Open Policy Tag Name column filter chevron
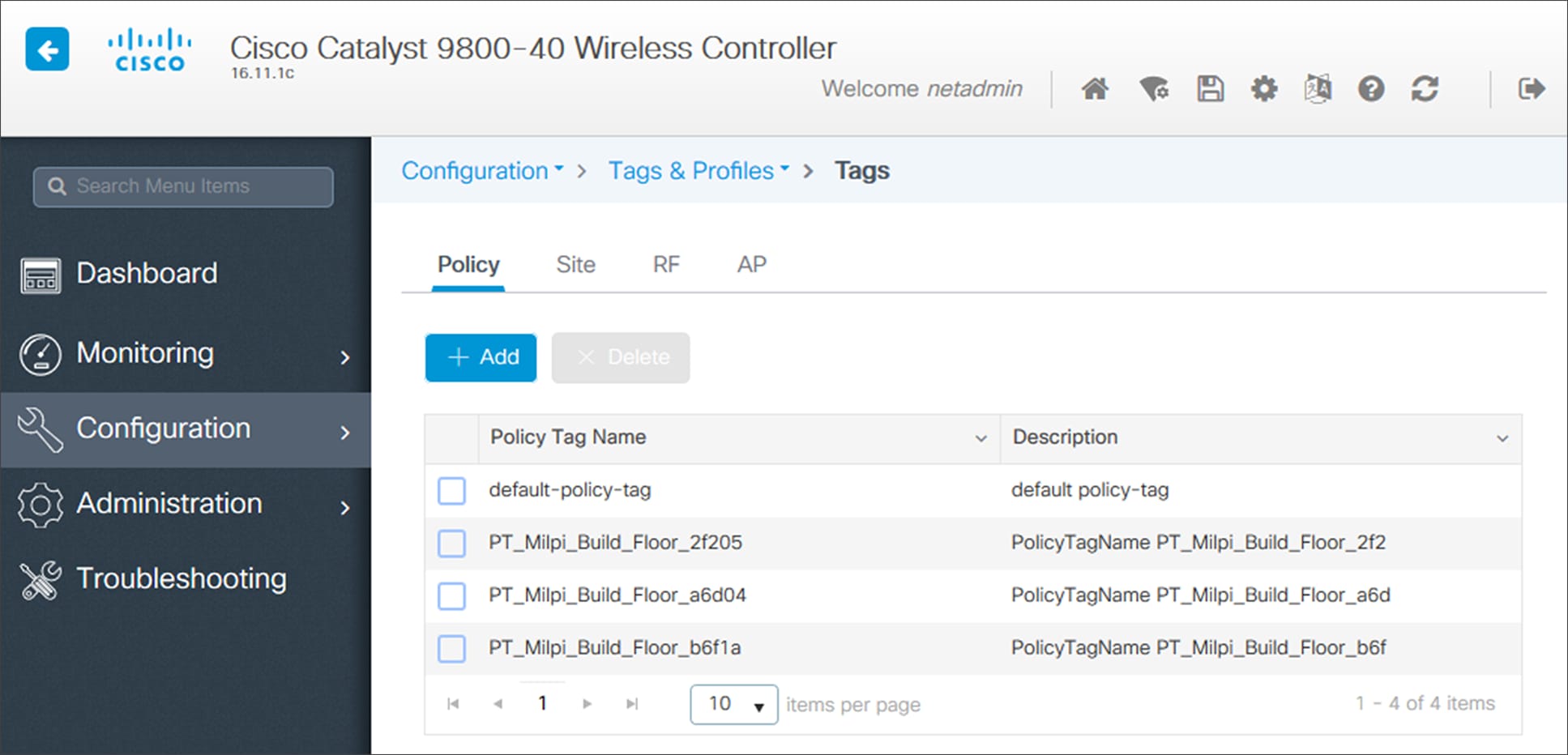The height and width of the screenshot is (755, 1568). click(x=981, y=438)
